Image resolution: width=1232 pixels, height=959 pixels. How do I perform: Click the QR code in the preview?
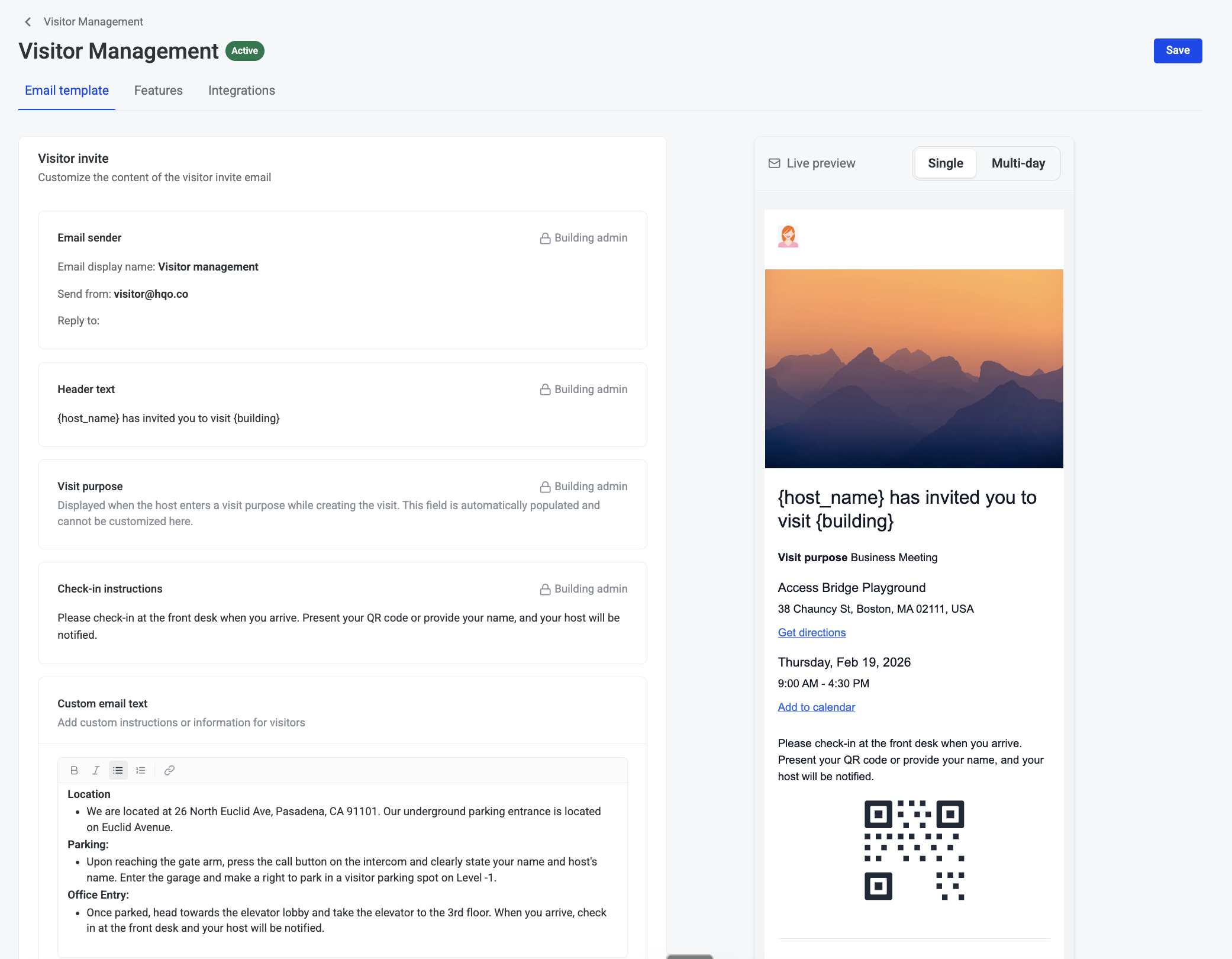pyautogui.click(x=914, y=850)
